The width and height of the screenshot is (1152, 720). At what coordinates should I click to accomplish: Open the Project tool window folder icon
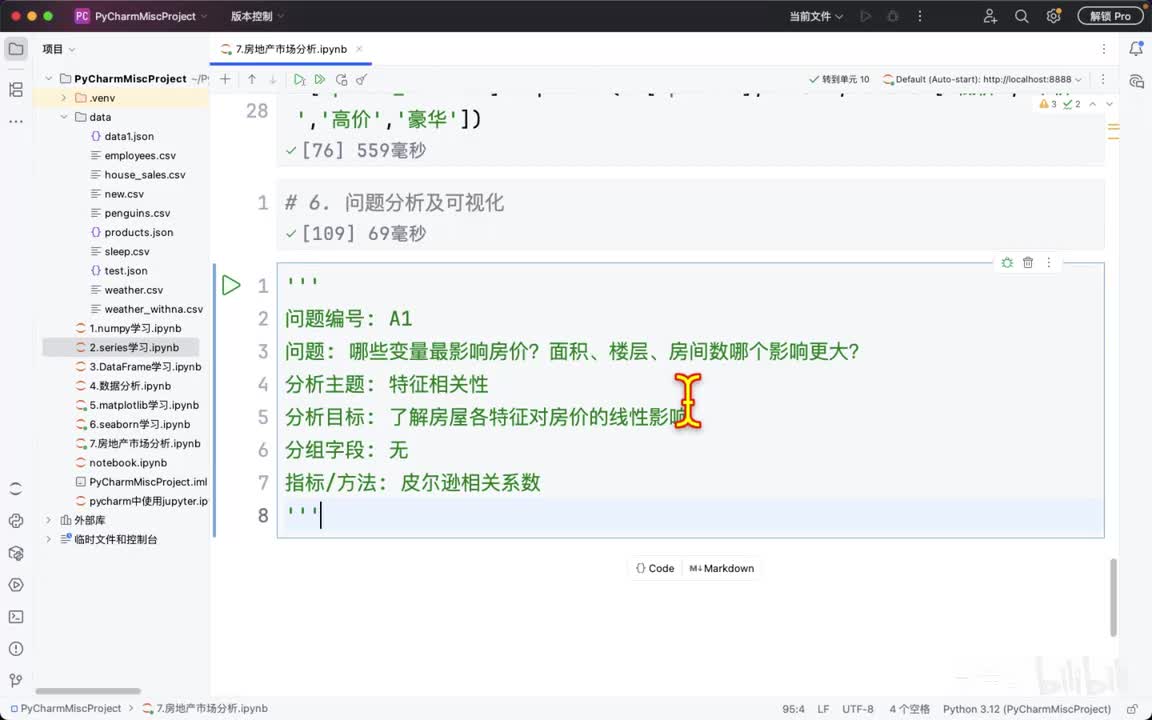click(16, 49)
